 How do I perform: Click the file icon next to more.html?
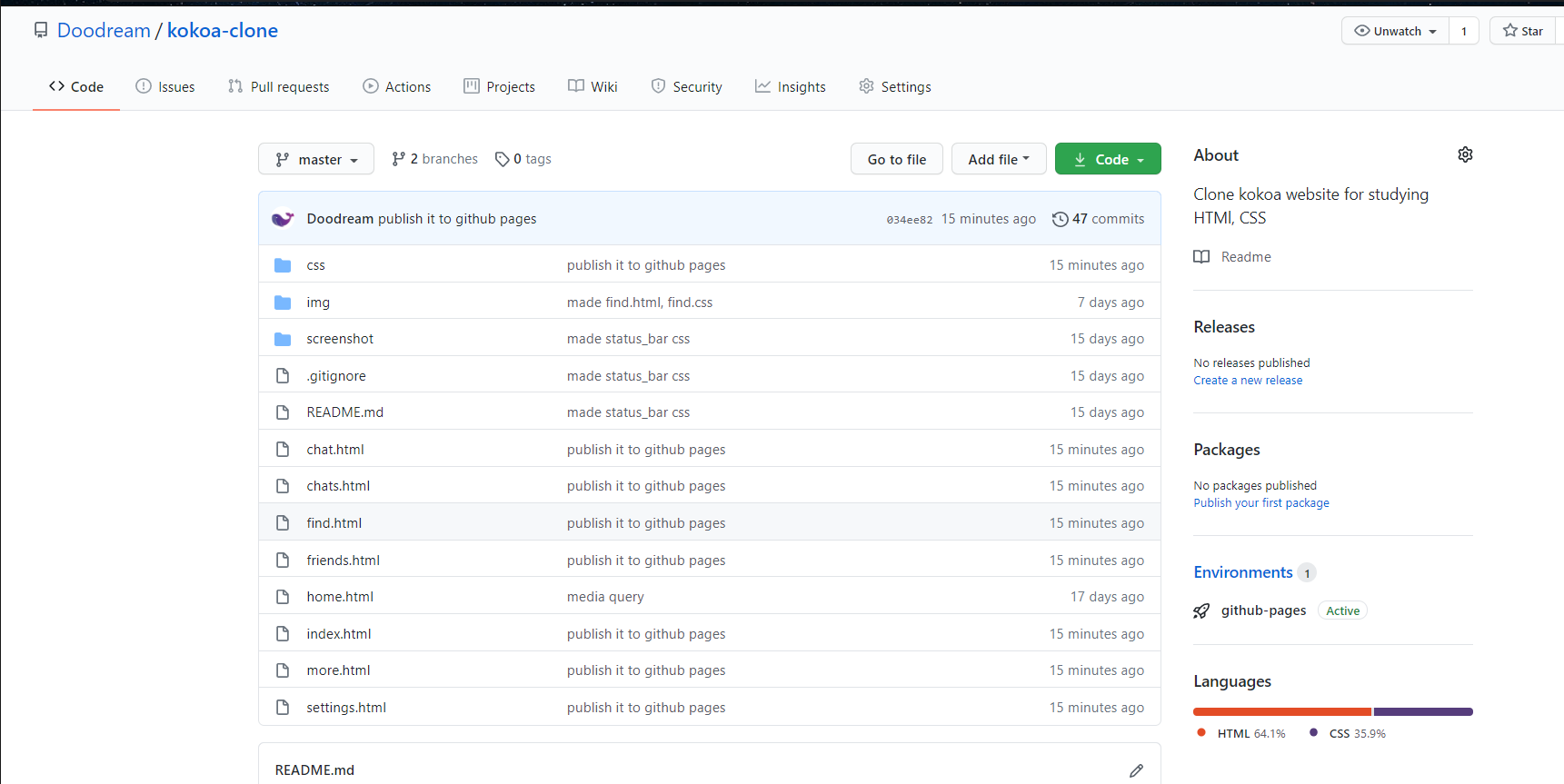[283, 670]
